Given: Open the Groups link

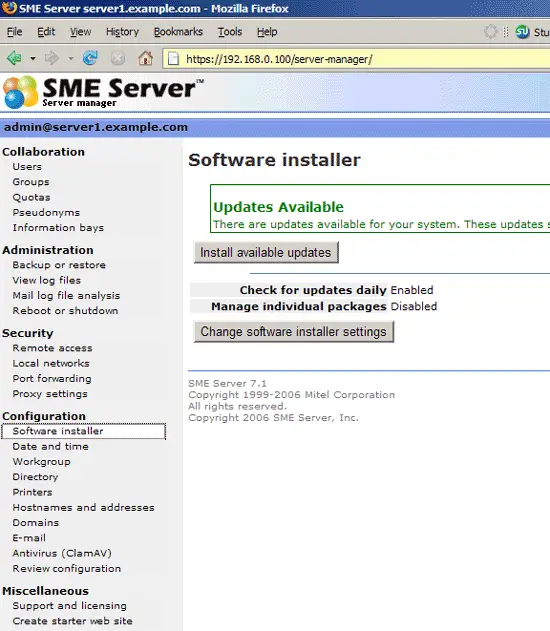Looking at the screenshot, I should pyautogui.click(x=31, y=182).
